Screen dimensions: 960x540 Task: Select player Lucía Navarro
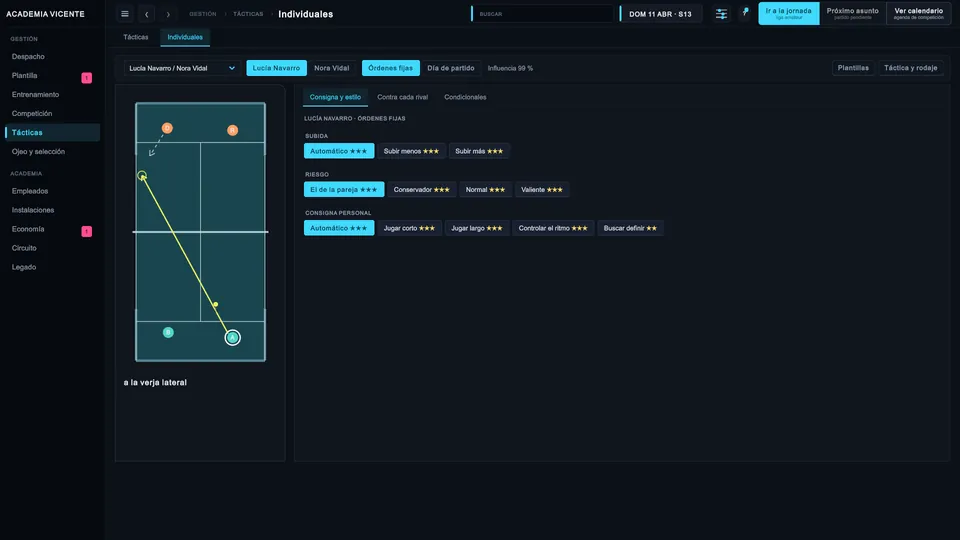[x=276, y=68]
